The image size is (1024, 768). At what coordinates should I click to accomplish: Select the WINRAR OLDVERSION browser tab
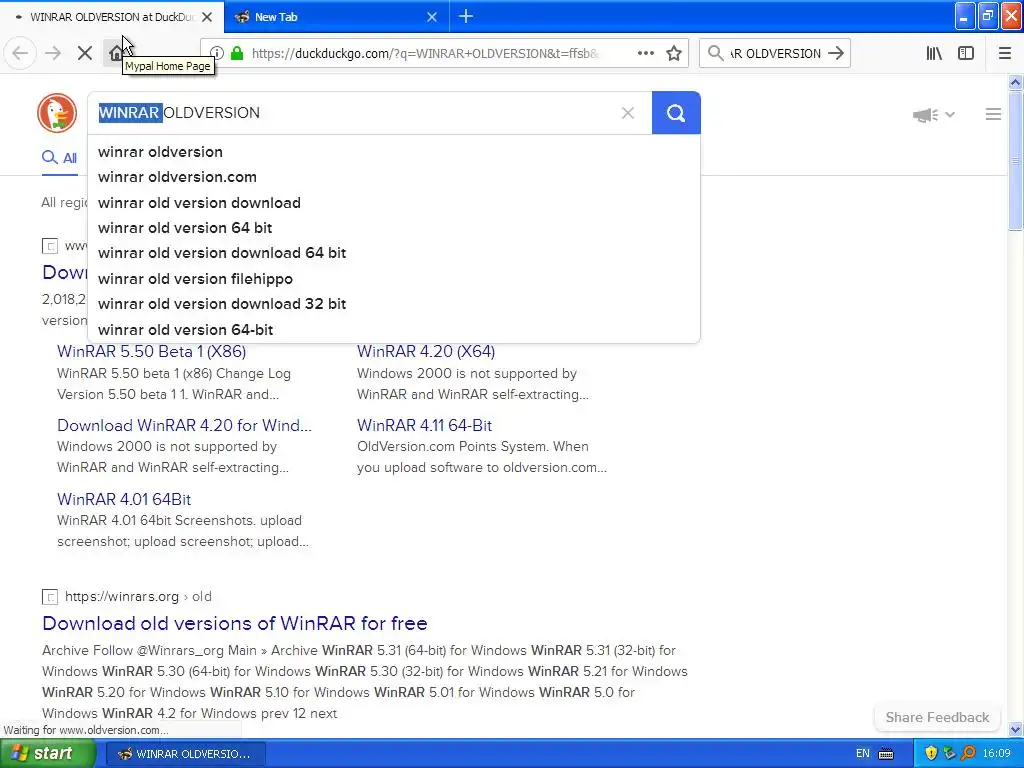pyautogui.click(x=112, y=17)
